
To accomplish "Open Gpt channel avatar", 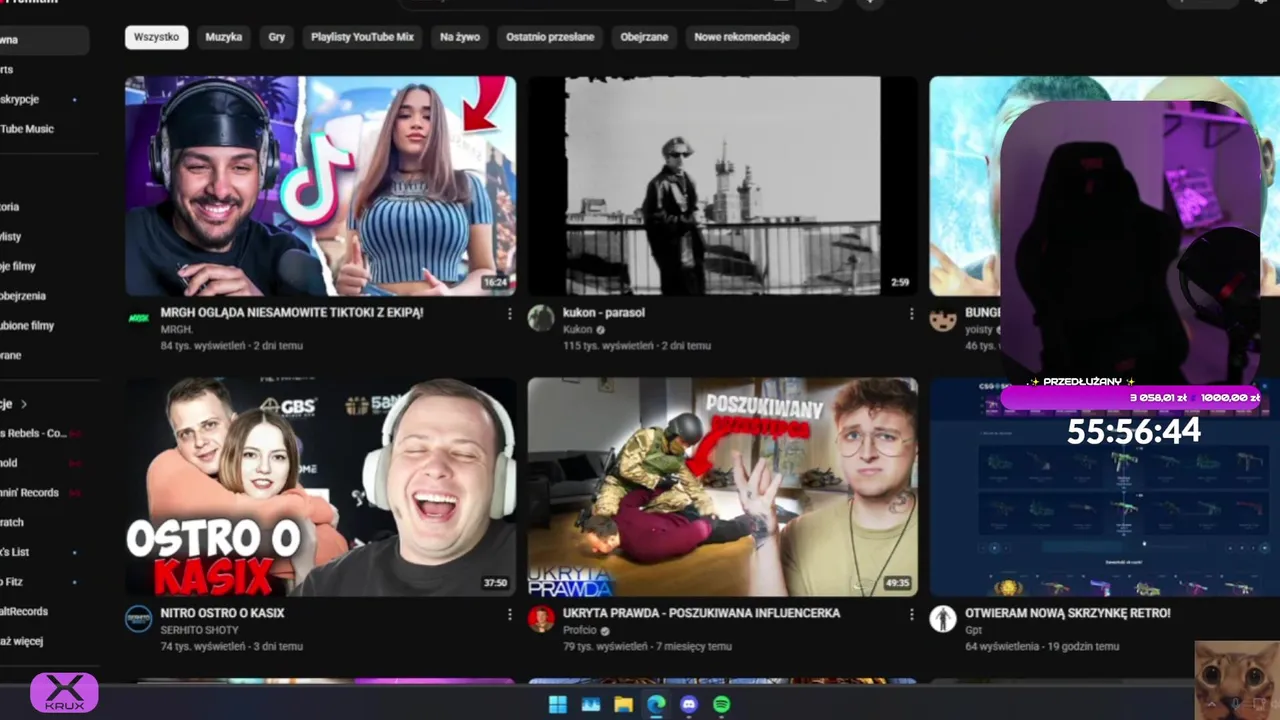I will [x=943, y=618].
